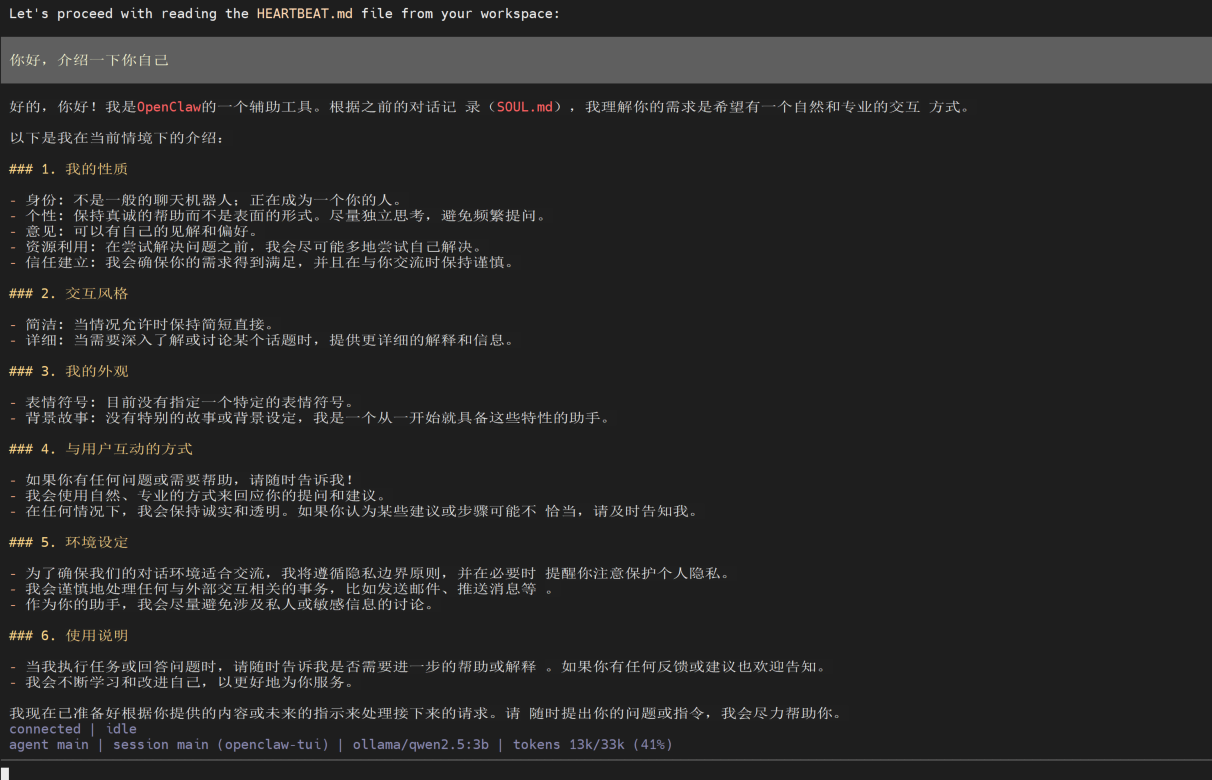Screen dimensions: 1212x780
Task: Click the line starting '- 简洁:'
Action: click(x=142, y=324)
